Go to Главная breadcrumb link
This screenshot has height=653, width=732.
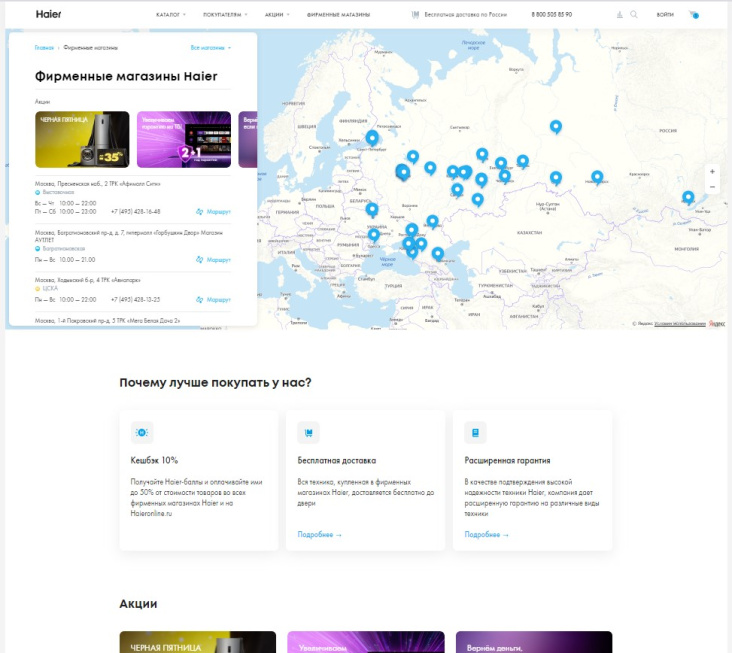44,48
